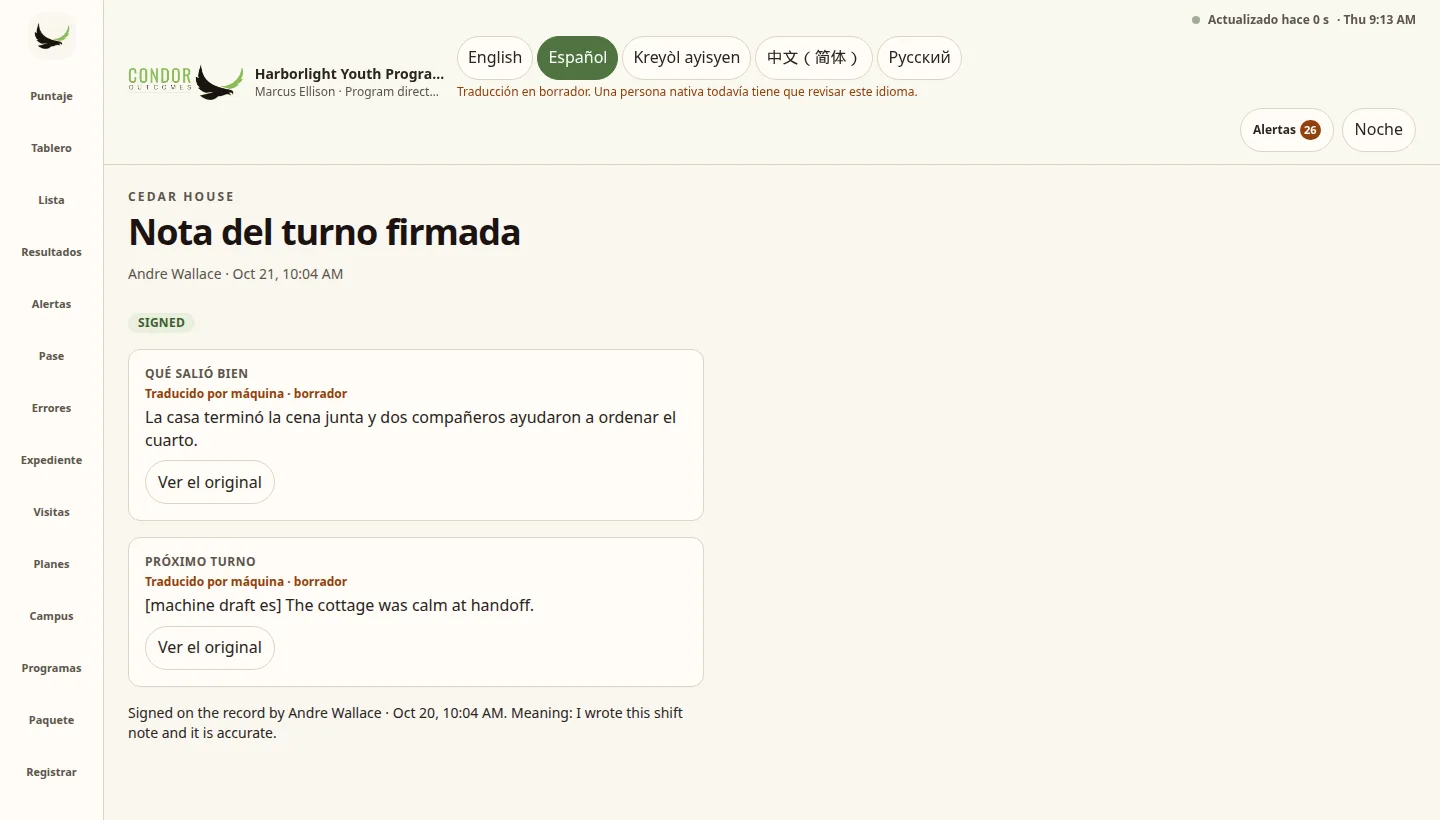Click Marcus Ellison program director text

347,92
